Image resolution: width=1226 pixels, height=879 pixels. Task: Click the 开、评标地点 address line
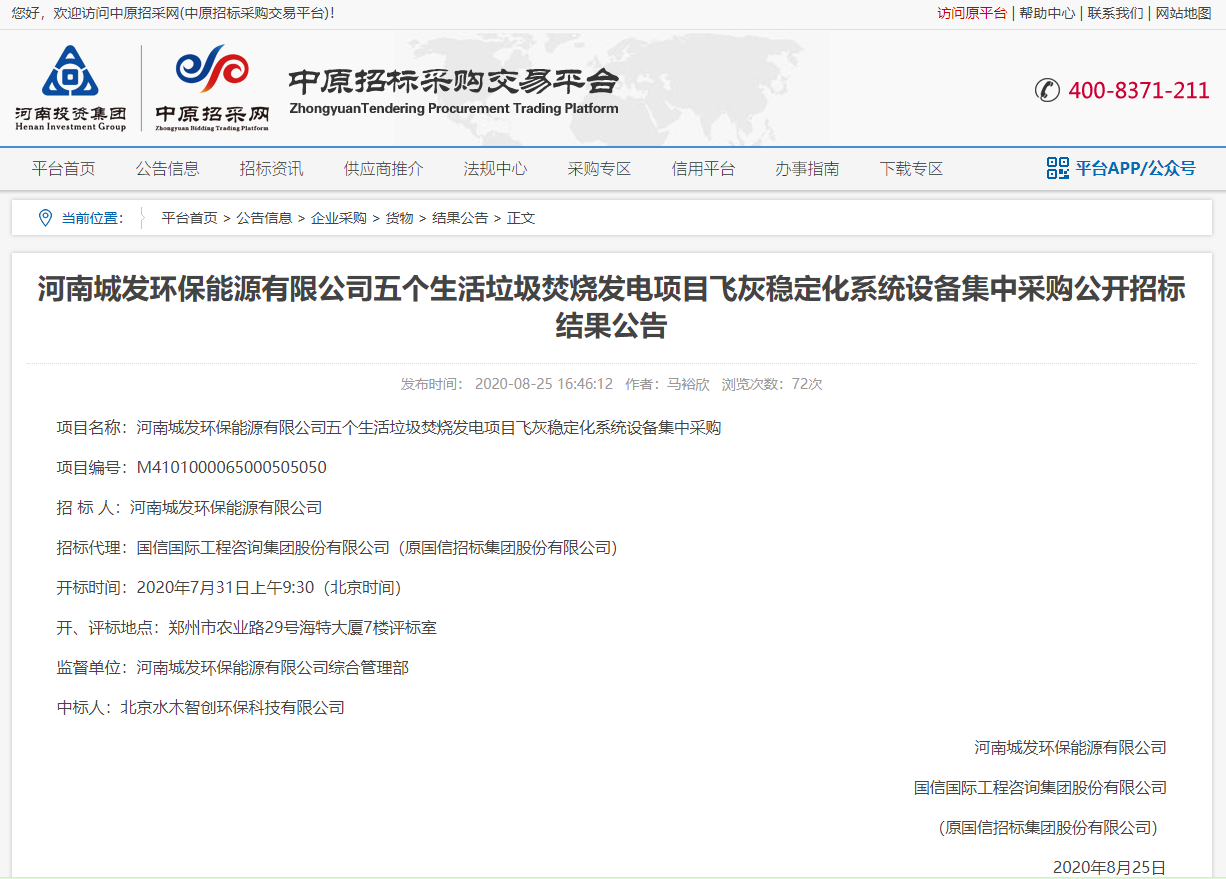pos(246,628)
